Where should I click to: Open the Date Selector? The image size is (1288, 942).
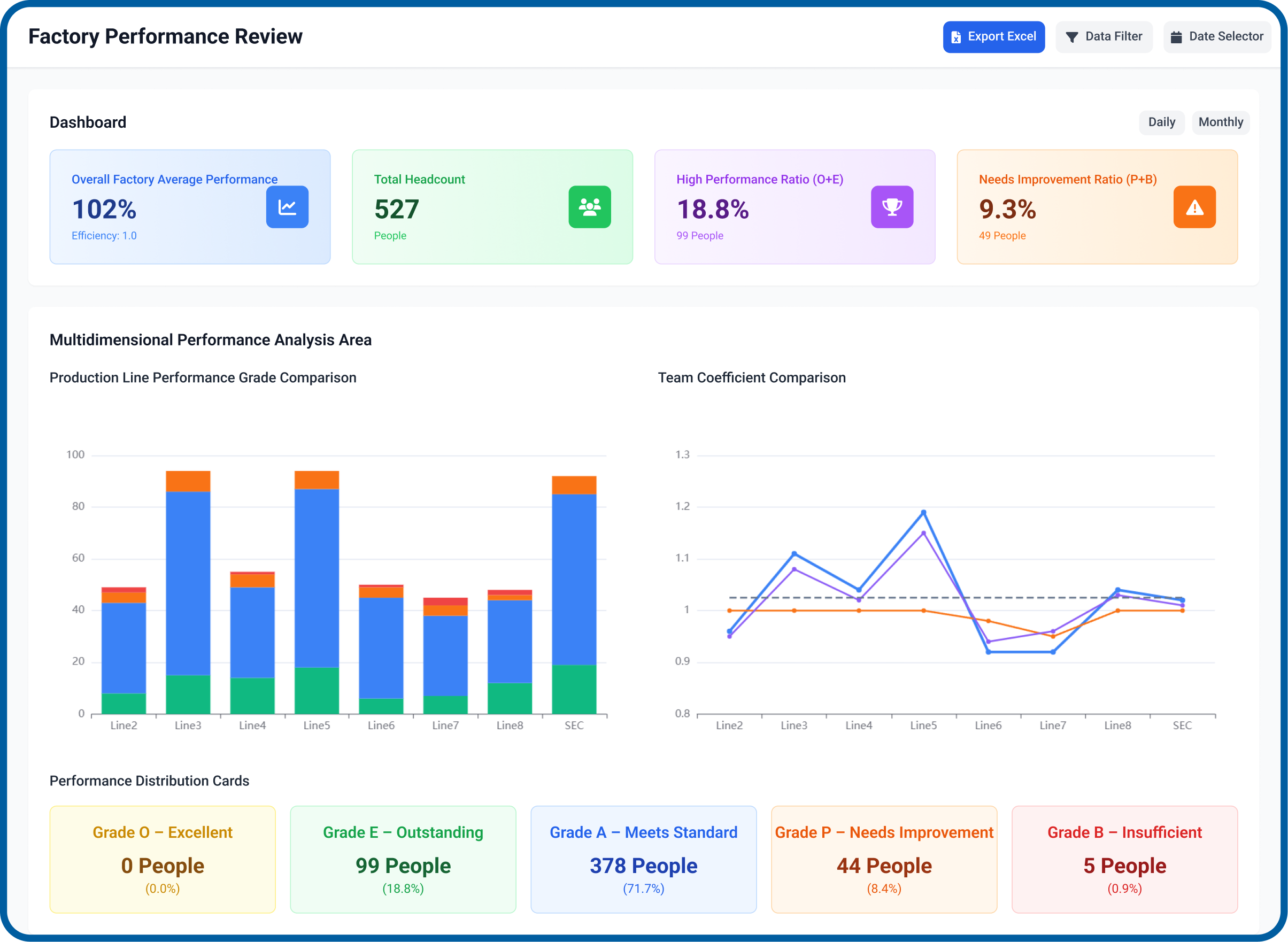pyautogui.click(x=1217, y=36)
